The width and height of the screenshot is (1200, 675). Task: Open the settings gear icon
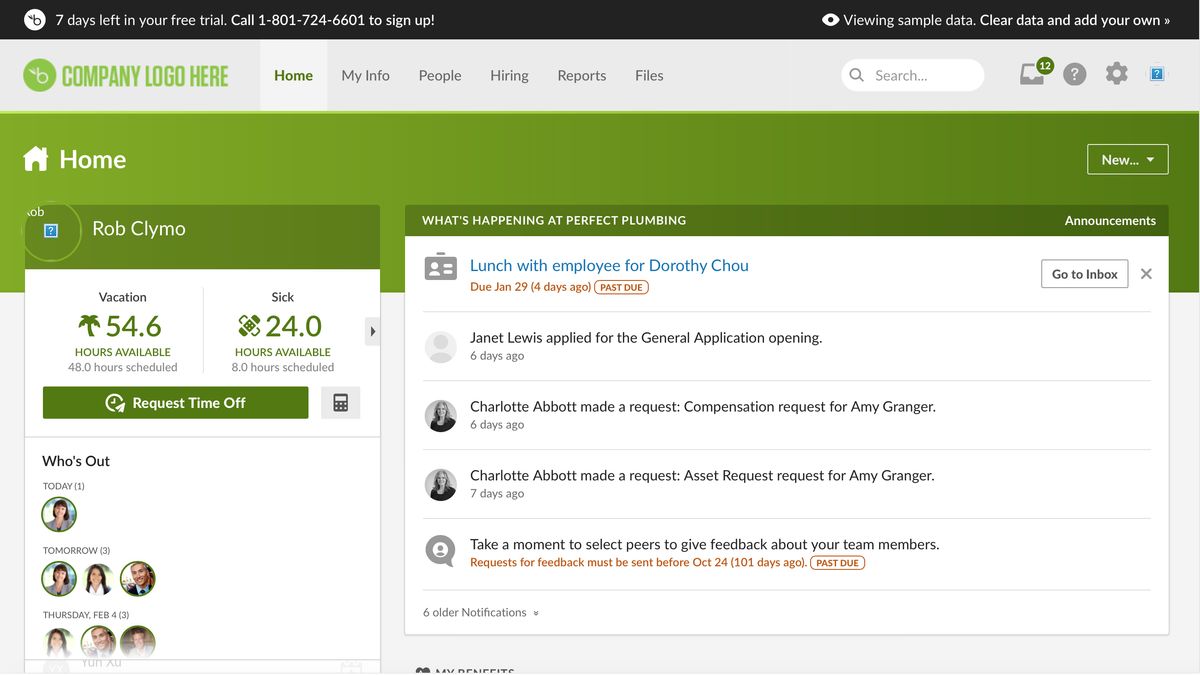(x=1116, y=73)
